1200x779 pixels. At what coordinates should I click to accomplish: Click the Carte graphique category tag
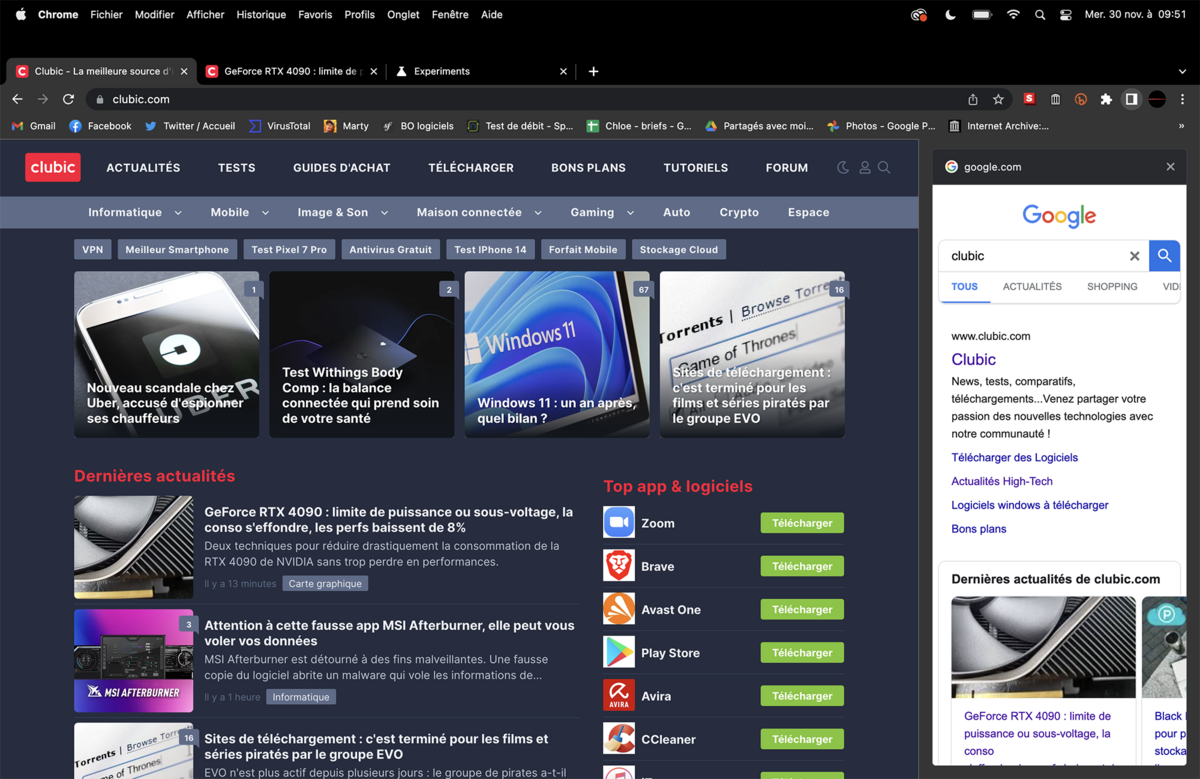coord(325,583)
